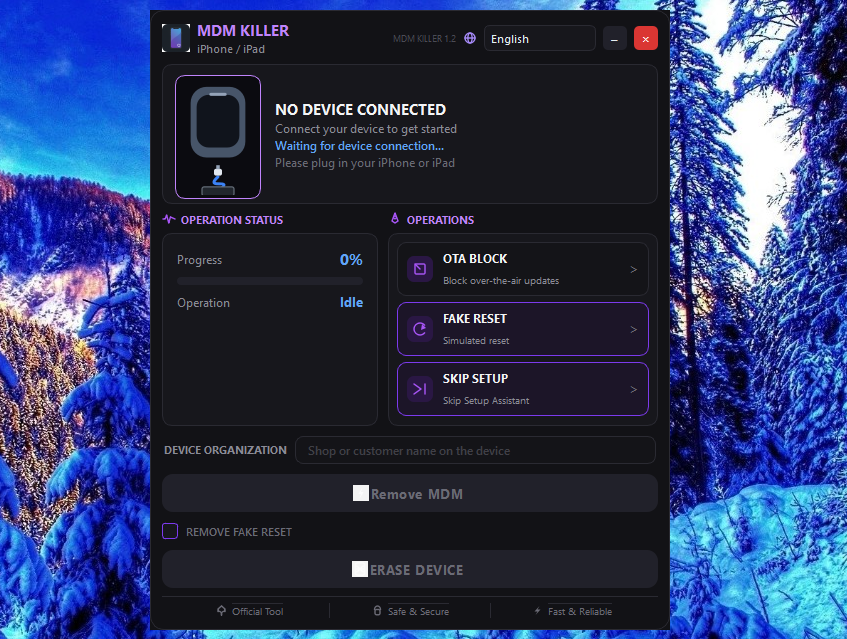
Task: Select the SKIP SETUP operation
Action: pyautogui.click(x=523, y=389)
